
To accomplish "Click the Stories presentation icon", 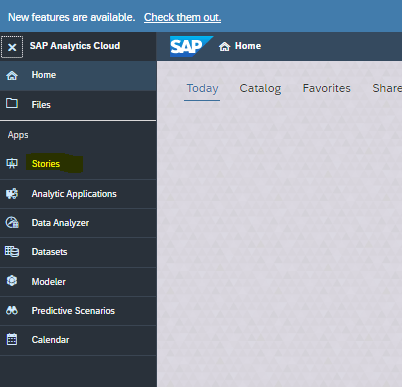I will 12,164.
